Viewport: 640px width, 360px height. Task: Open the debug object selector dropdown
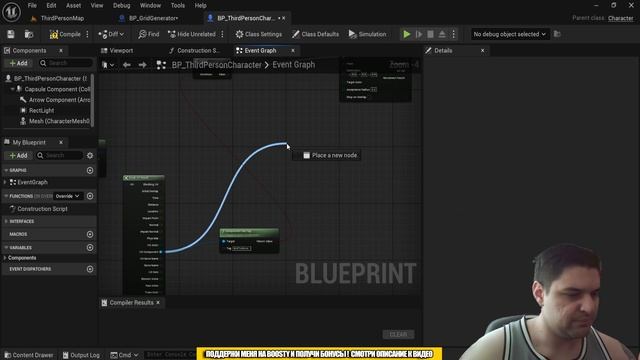[x=509, y=34]
